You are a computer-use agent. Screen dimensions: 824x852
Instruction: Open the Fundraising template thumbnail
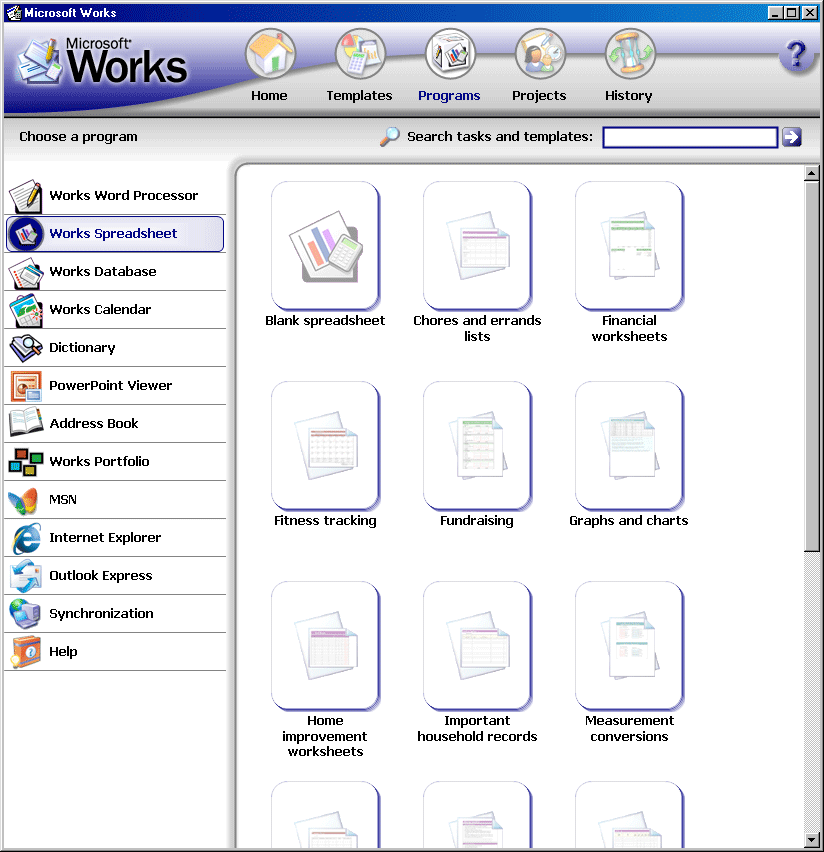(x=477, y=446)
